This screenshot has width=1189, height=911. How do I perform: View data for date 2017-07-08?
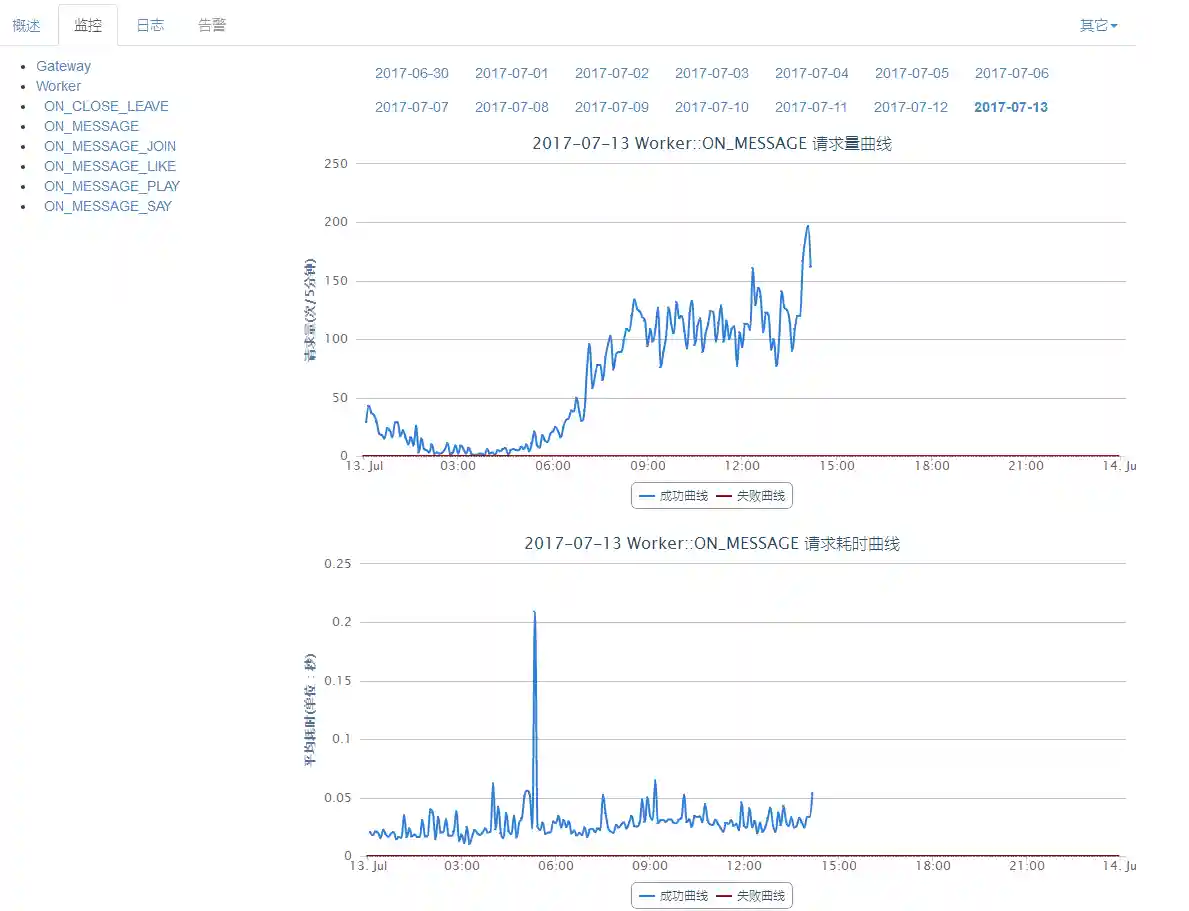[512, 107]
